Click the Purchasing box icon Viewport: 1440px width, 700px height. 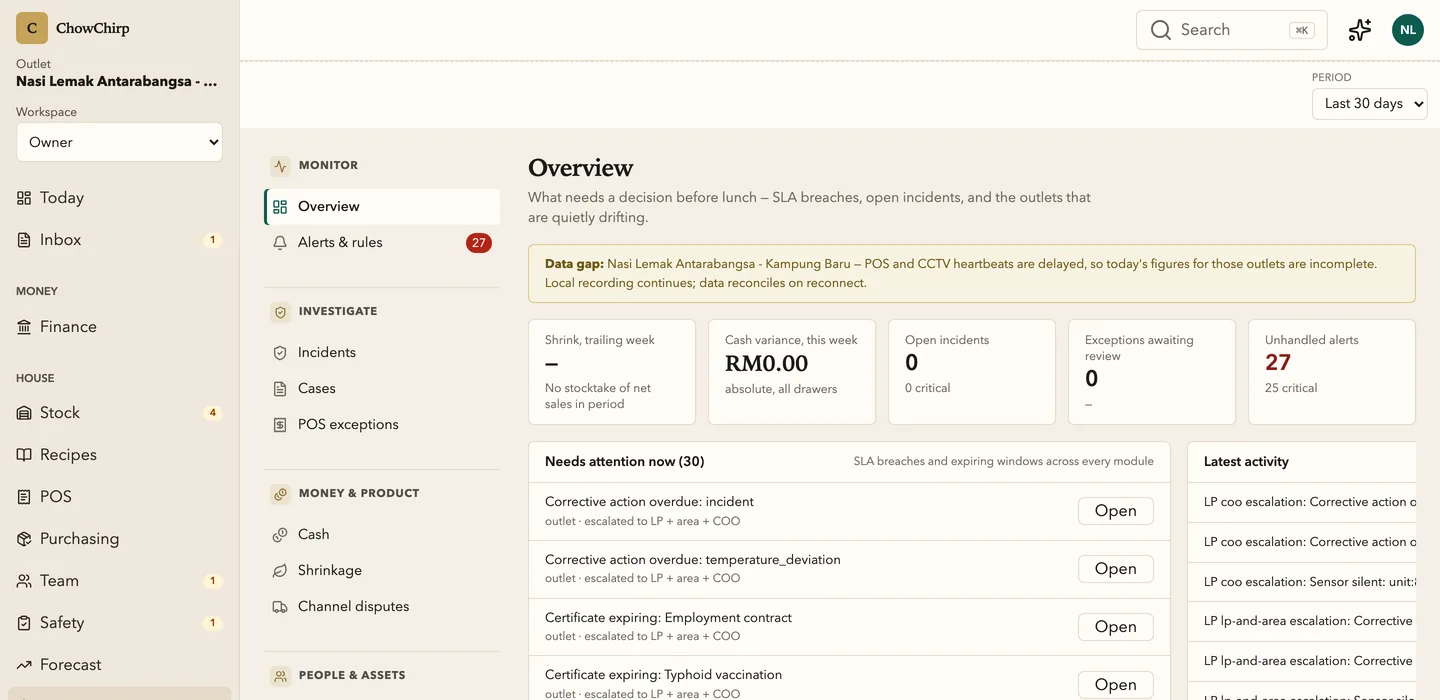click(24, 539)
